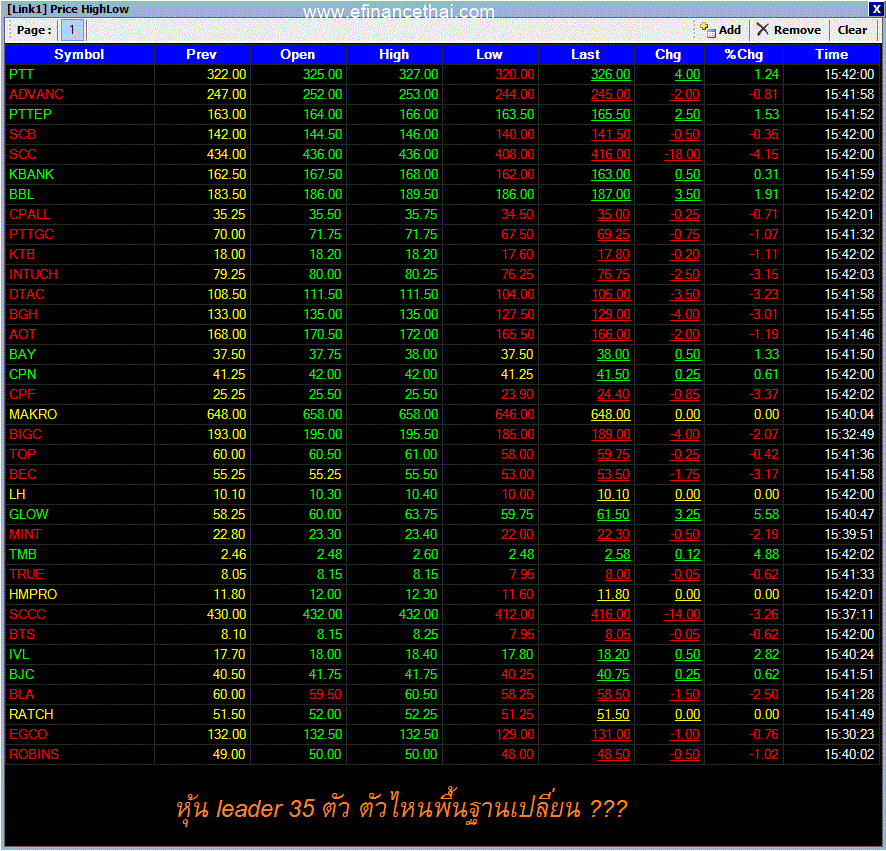Screen dimensions: 886x851
Task: Click the Remove button
Action: tap(789, 30)
